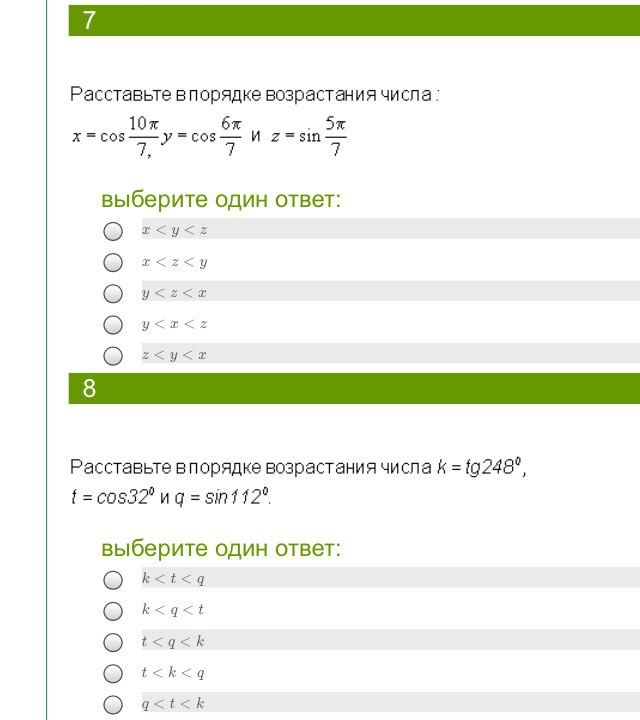Choose the k < q < t radio option
The image size is (640, 720).
coord(113,611)
